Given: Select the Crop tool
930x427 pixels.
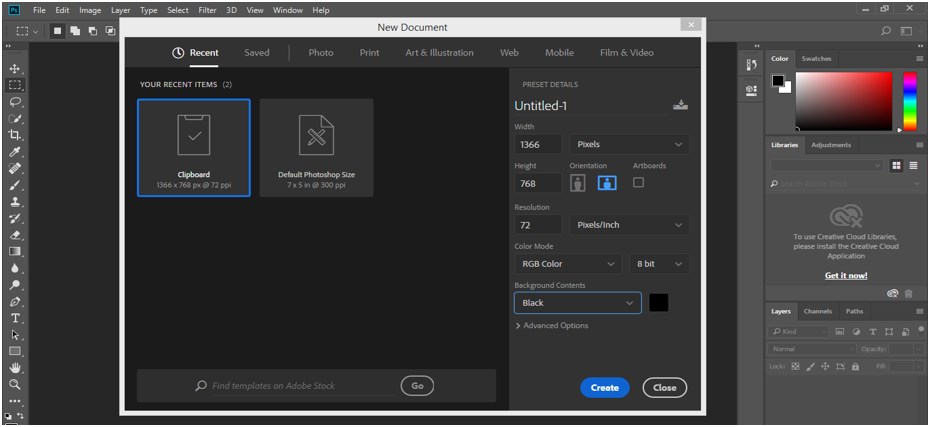Looking at the screenshot, I should click(15, 135).
